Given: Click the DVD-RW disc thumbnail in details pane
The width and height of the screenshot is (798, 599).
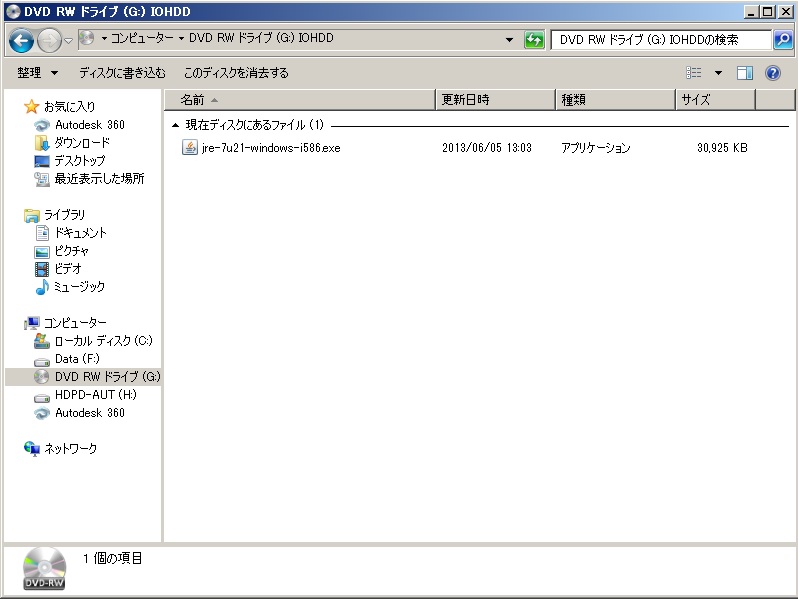Looking at the screenshot, I should point(44,568).
